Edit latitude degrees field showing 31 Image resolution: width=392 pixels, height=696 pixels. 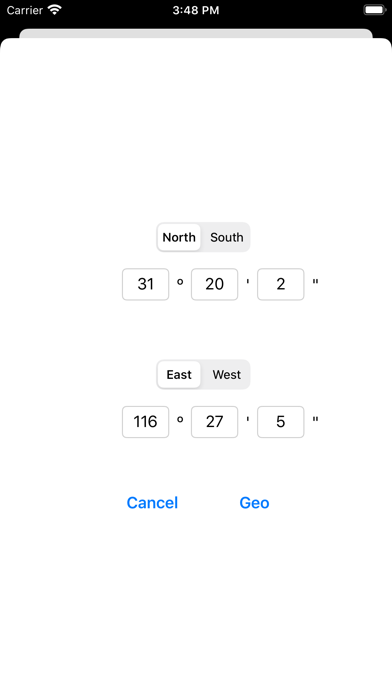(146, 284)
